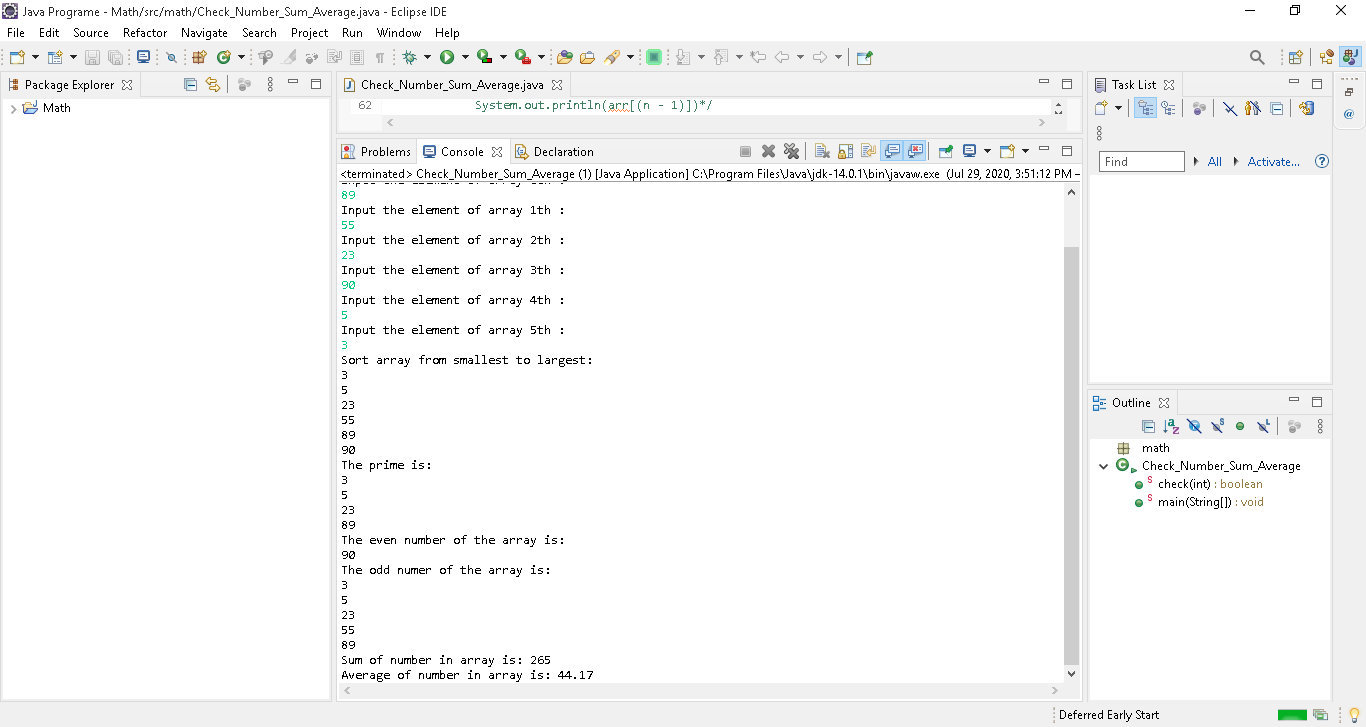Toggle Link with Editor in Package Explorer
Screen dimensions: 1366x727
[212, 84]
